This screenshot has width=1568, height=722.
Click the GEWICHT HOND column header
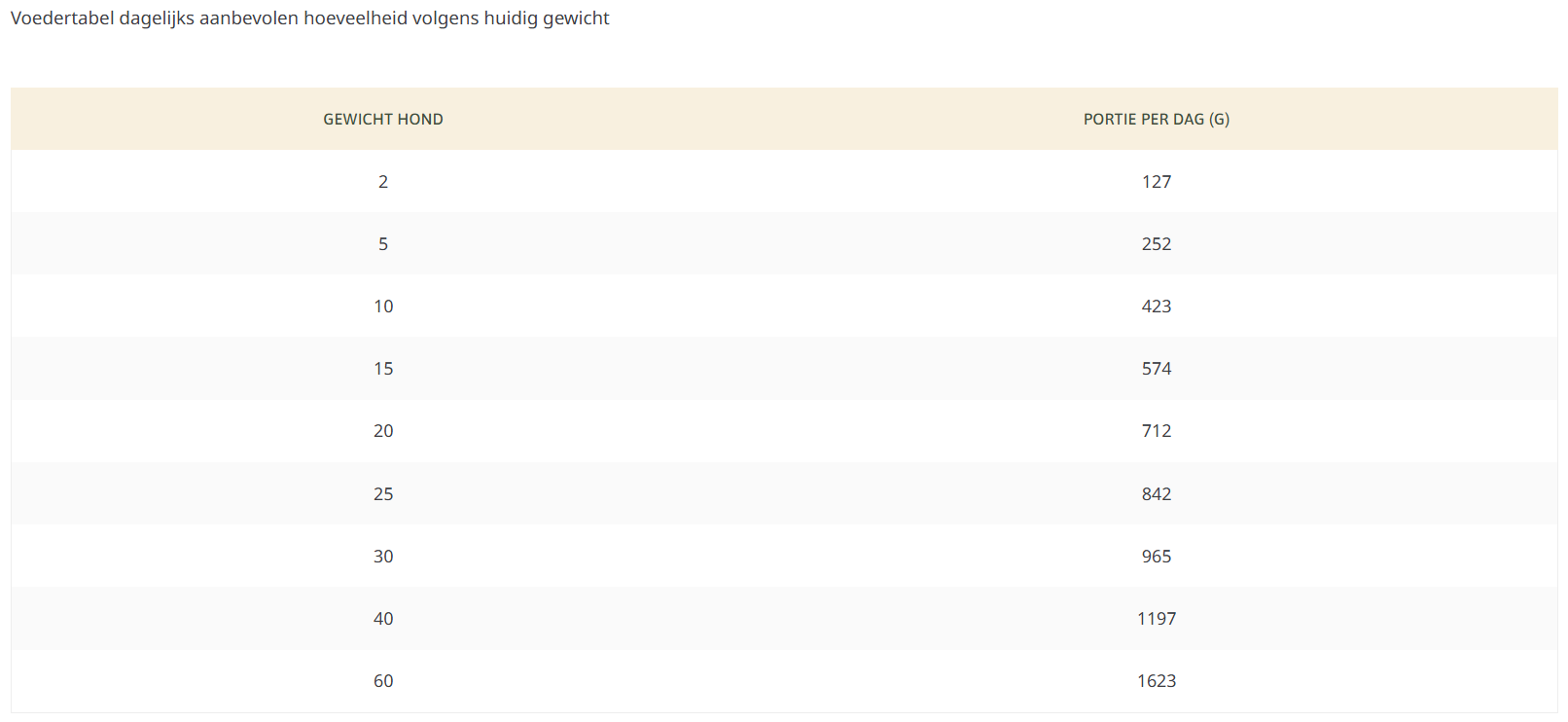click(x=383, y=120)
